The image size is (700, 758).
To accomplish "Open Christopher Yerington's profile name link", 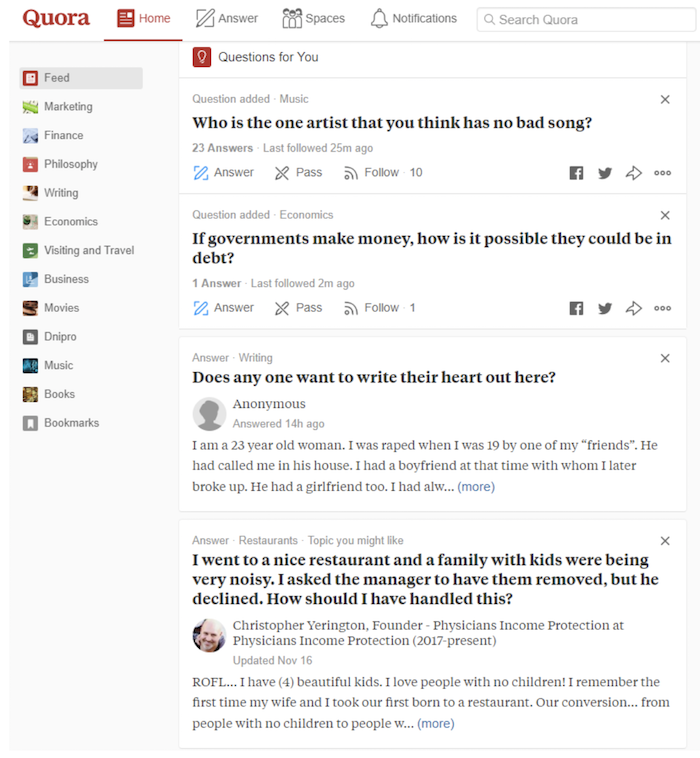I will coord(428,633).
